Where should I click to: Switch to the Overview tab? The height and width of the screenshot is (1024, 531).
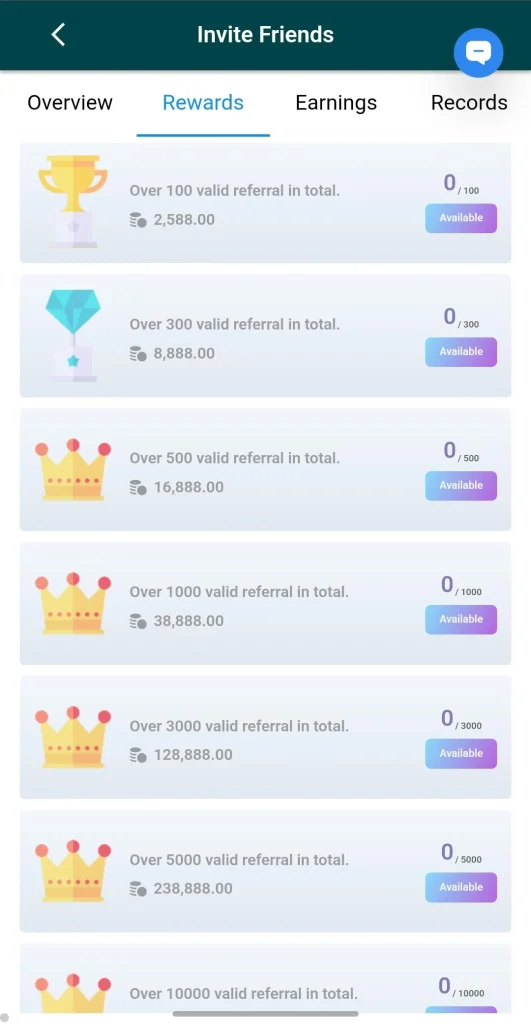(70, 103)
